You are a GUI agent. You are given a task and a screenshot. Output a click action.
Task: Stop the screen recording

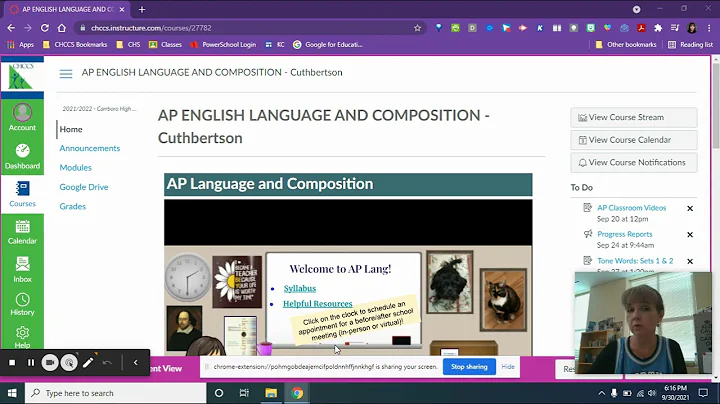tap(12, 363)
